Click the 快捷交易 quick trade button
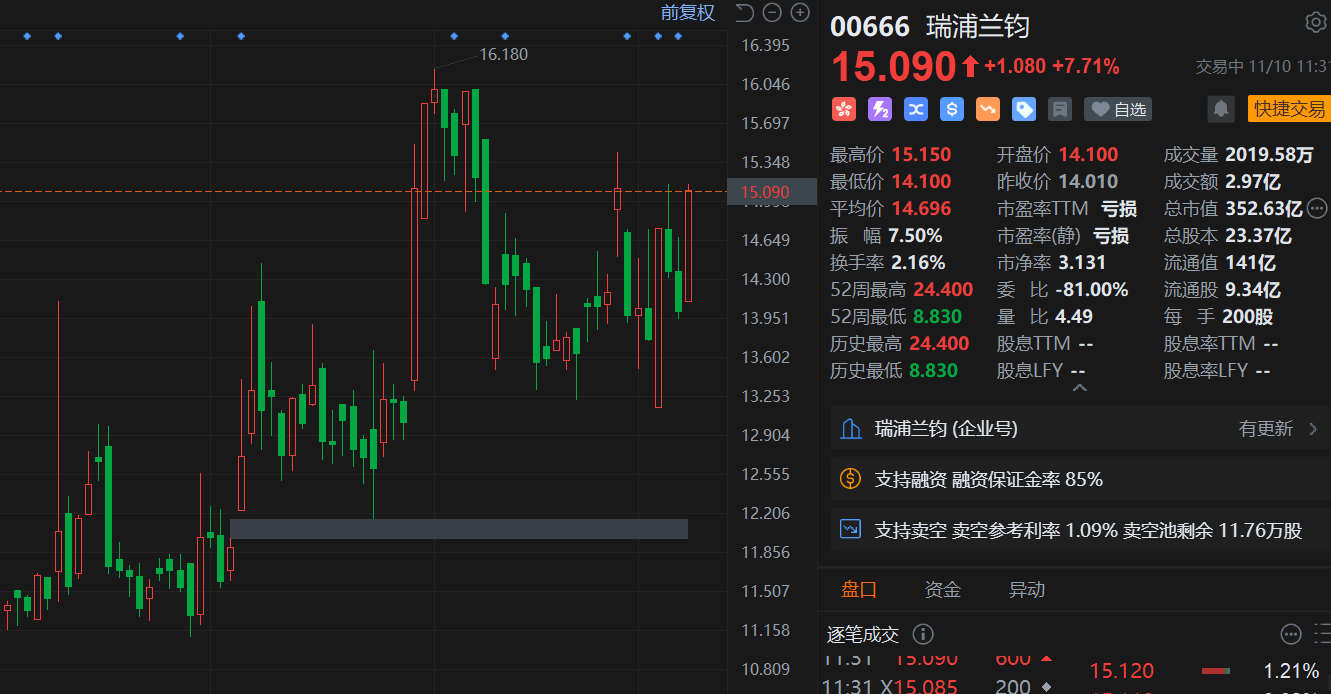1331x694 pixels. click(1289, 109)
